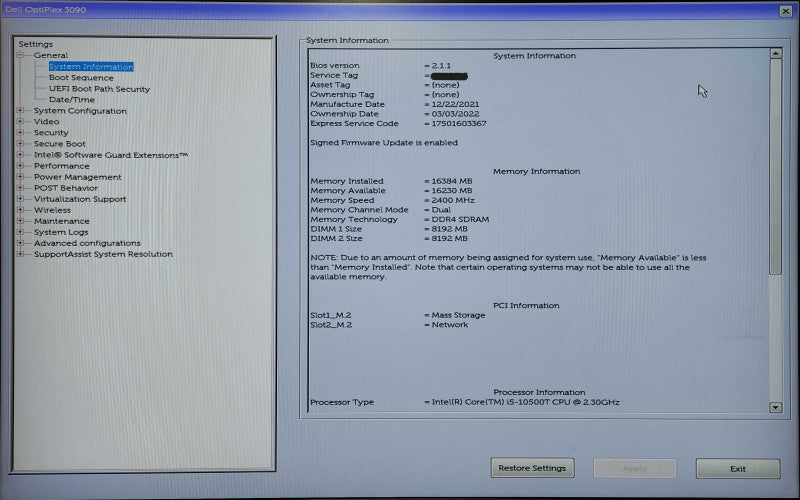The image size is (800, 500).
Task: Open Date/Time settings
Action: pyautogui.click(x=71, y=99)
